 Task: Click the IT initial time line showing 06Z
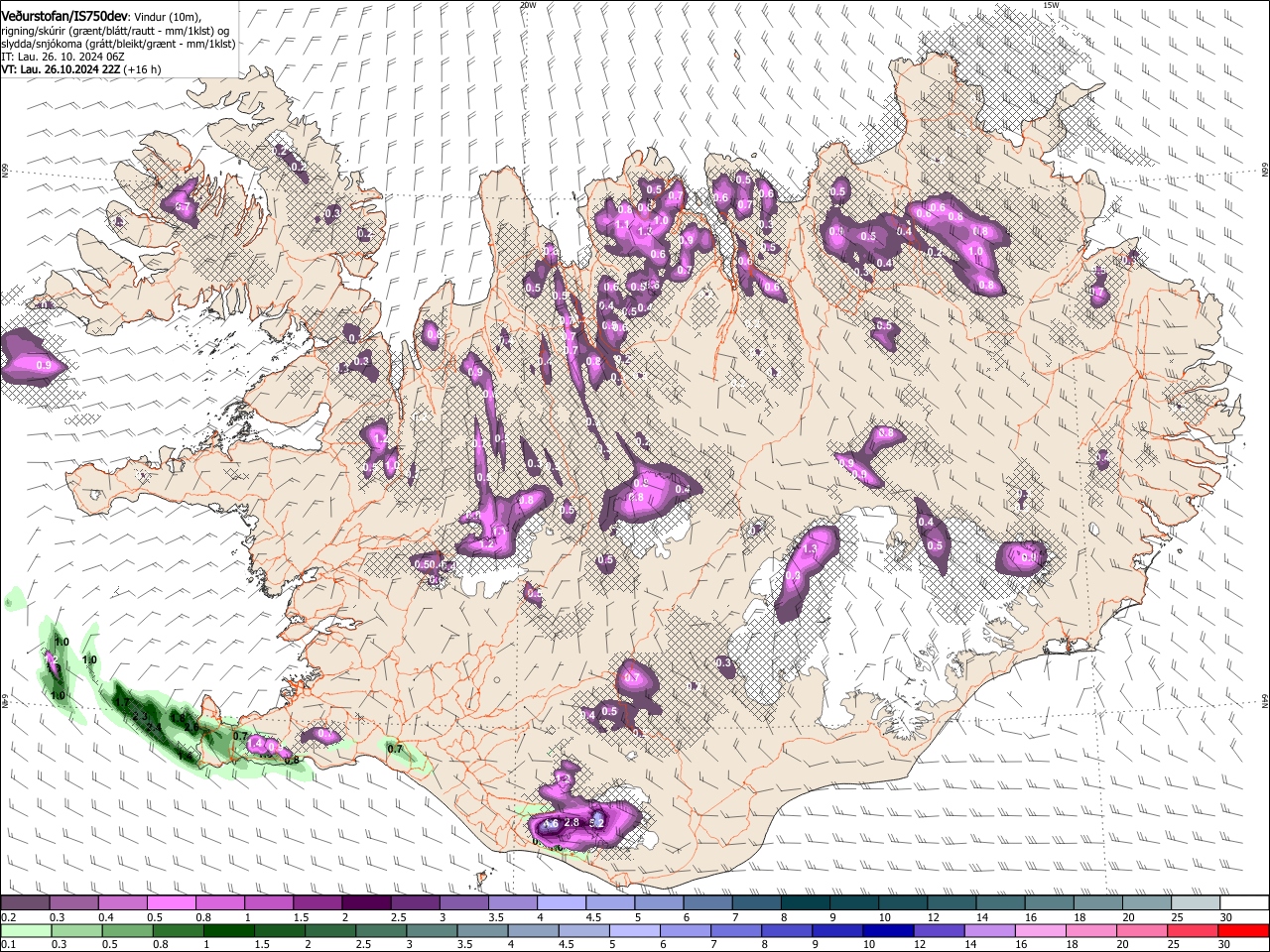pyautogui.click(x=63, y=57)
